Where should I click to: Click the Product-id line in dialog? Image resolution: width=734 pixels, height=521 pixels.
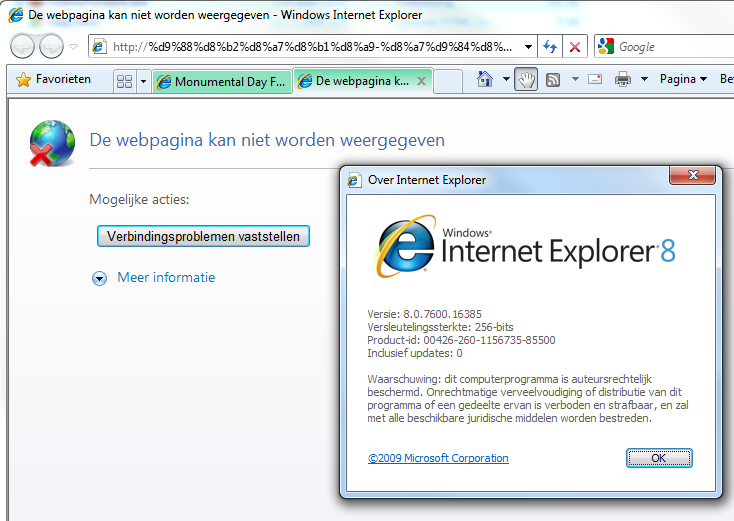461,340
